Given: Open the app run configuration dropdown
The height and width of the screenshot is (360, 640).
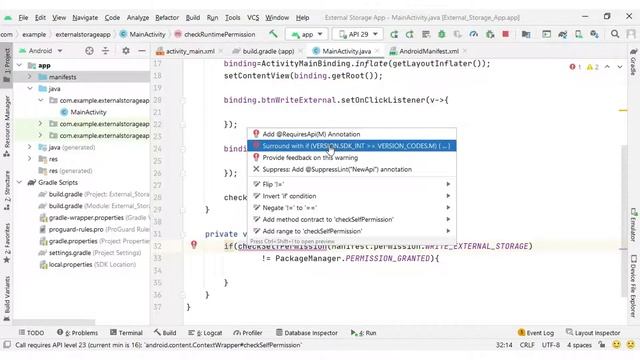Looking at the screenshot, I should (307, 34).
